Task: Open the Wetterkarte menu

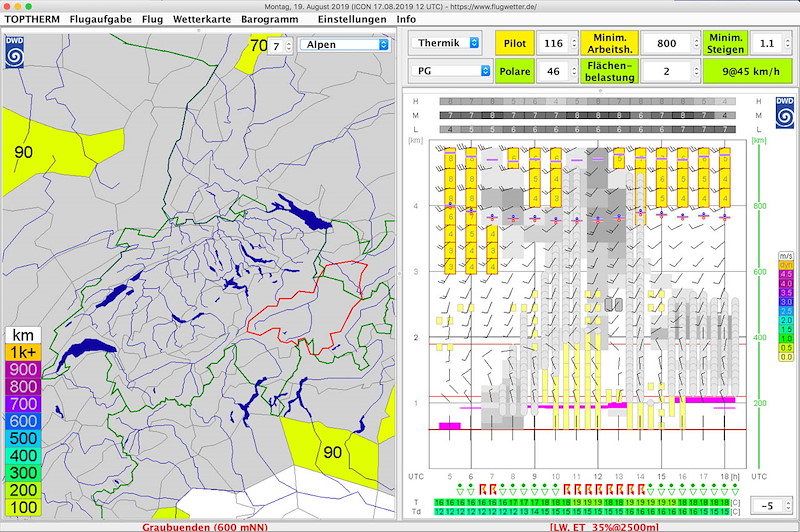Action: tap(202, 19)
